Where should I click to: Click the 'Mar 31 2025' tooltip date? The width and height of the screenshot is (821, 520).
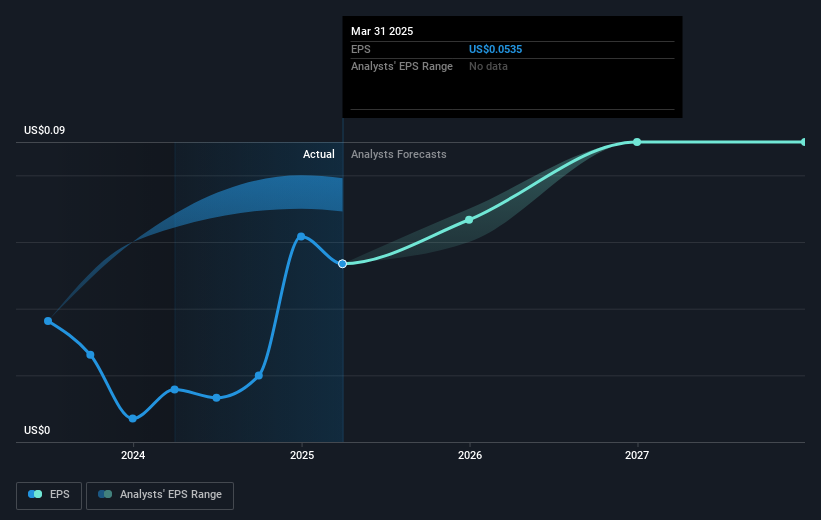pyautogui.click(x=382, y=31)
